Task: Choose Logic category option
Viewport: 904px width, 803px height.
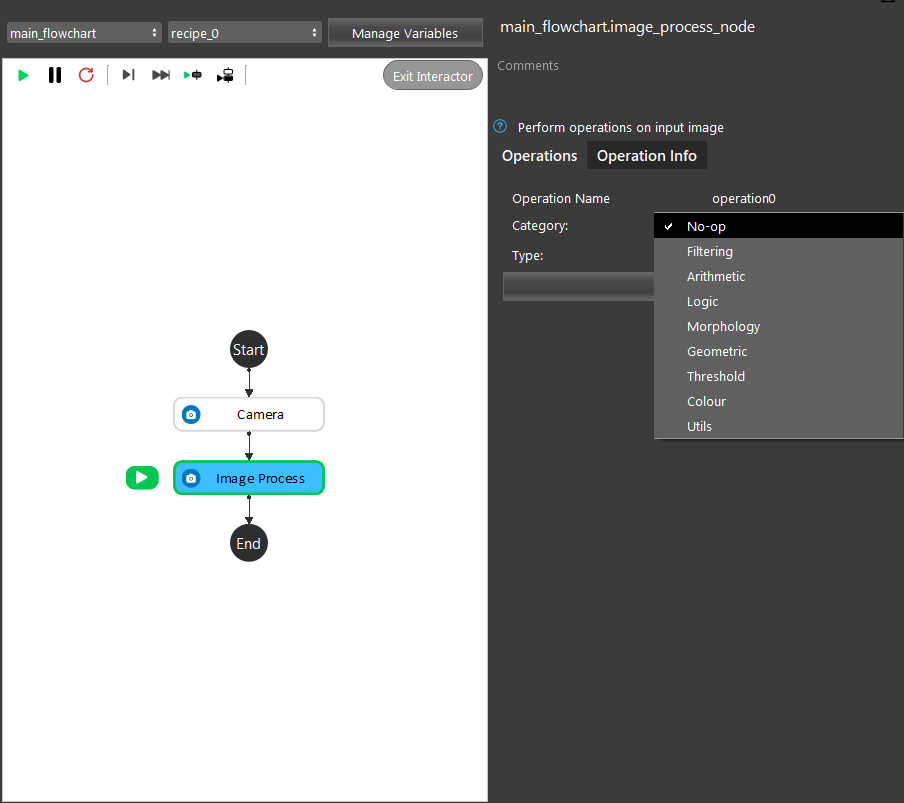Action: [x=778, y=301]
